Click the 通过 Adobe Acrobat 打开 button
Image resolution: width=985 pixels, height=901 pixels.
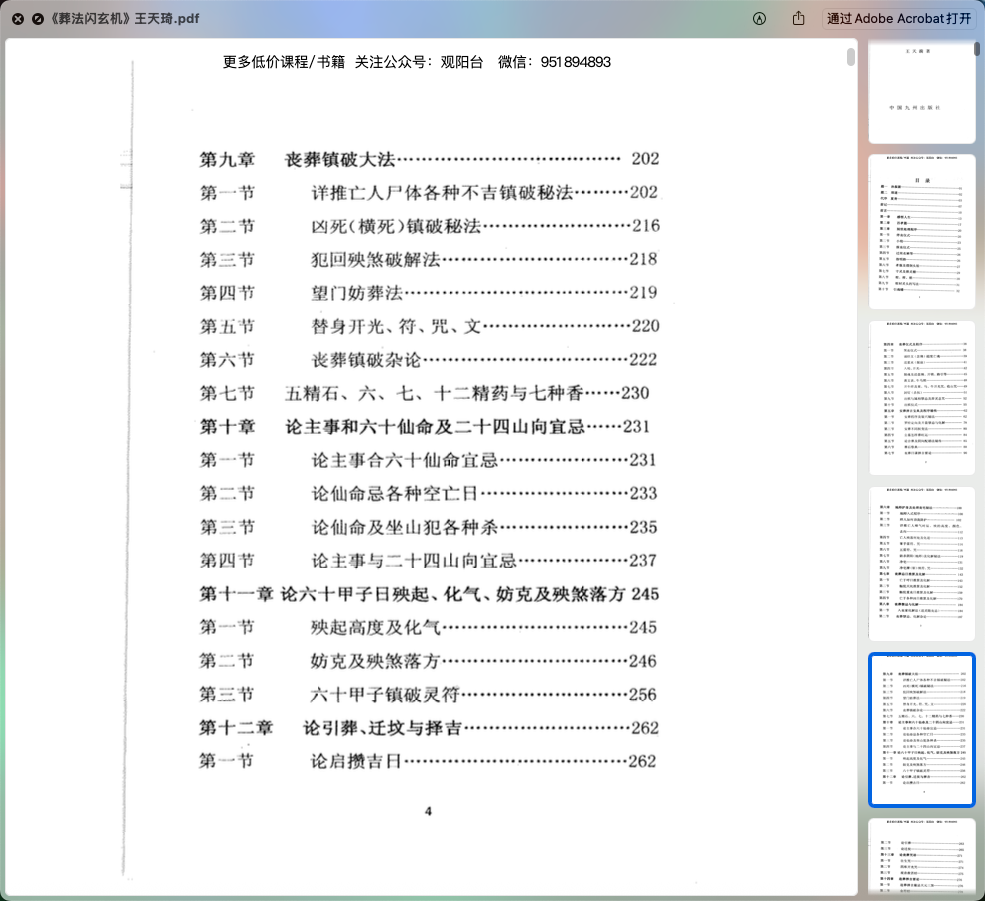pos(899,19)
